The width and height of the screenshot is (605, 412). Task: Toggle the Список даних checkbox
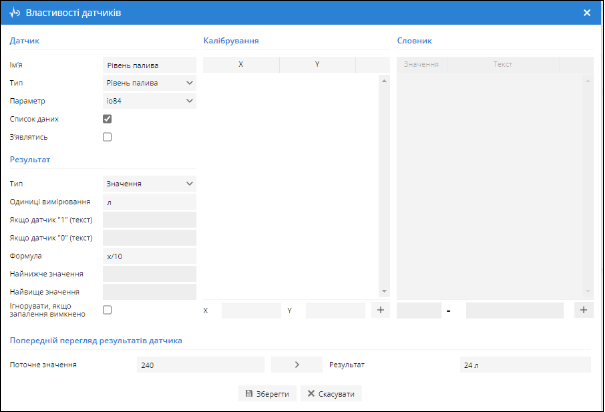pos(107,119)
